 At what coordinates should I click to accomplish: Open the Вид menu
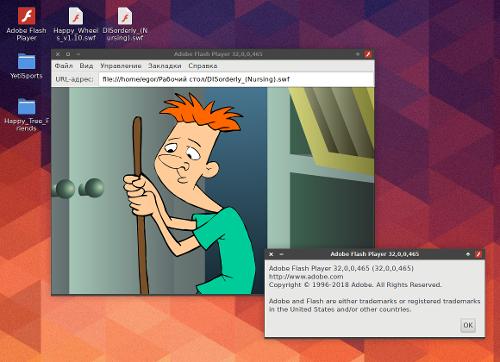pyautogui.click(x=86, y=66)
